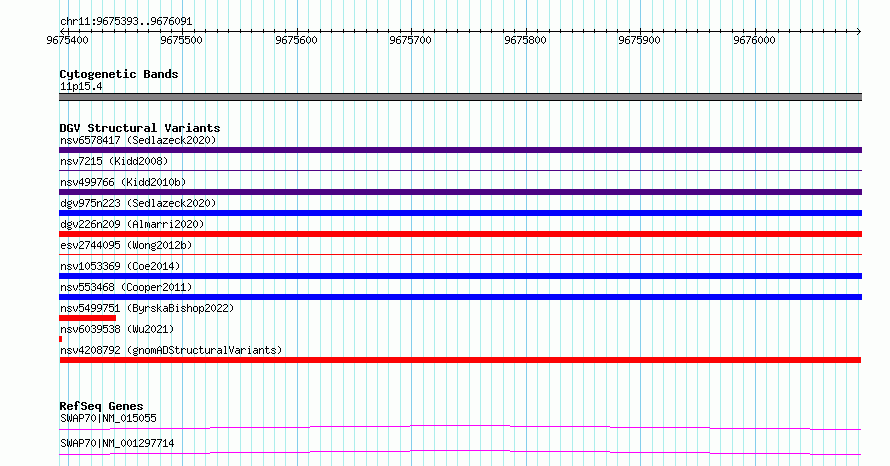
Task: Open variant nsv5499751 (ByrskaBishop2022) label
Action: click(147, 308)
